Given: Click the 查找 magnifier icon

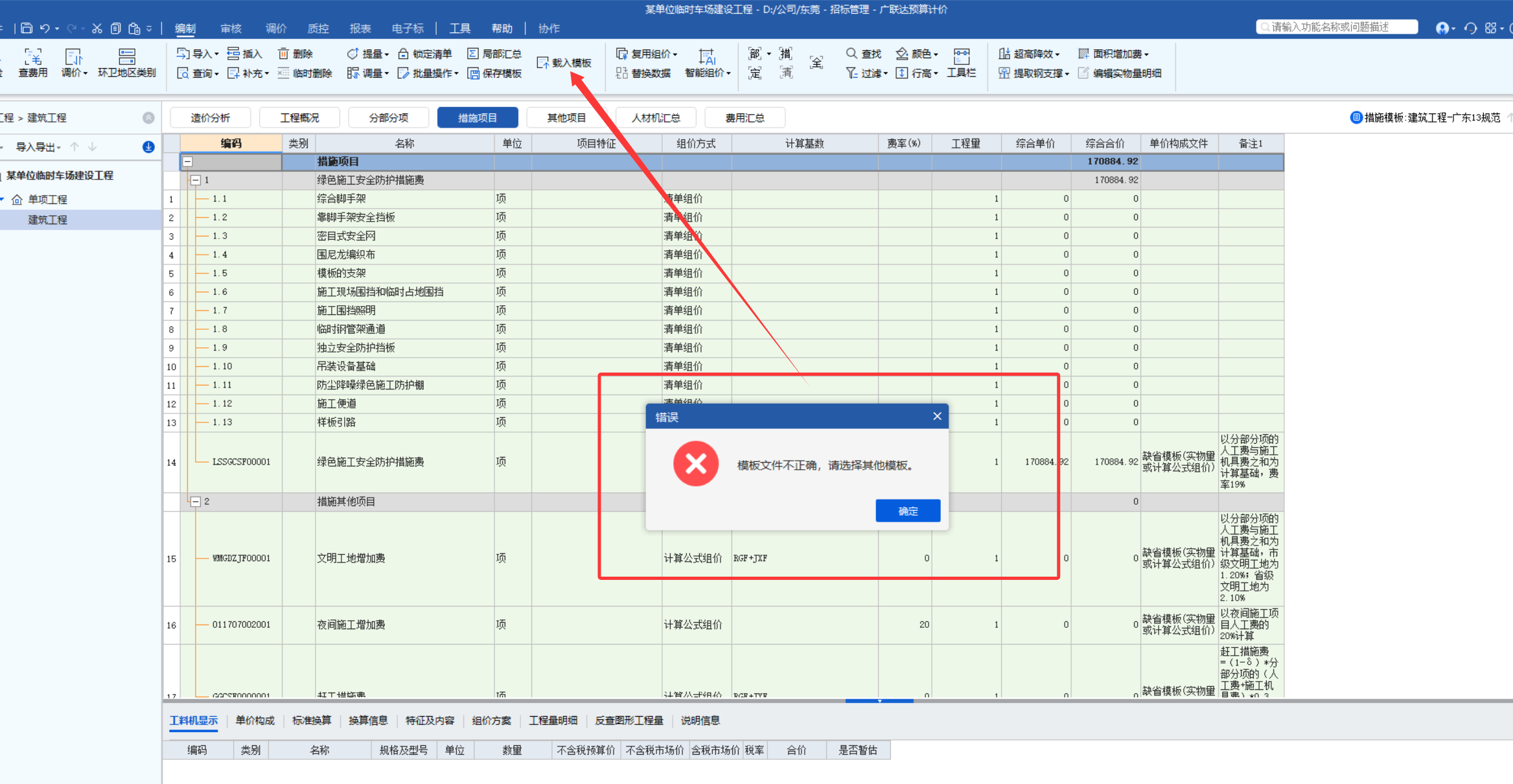Looking at the screenshot, I should pyautogui.click(x=851, y=54).
